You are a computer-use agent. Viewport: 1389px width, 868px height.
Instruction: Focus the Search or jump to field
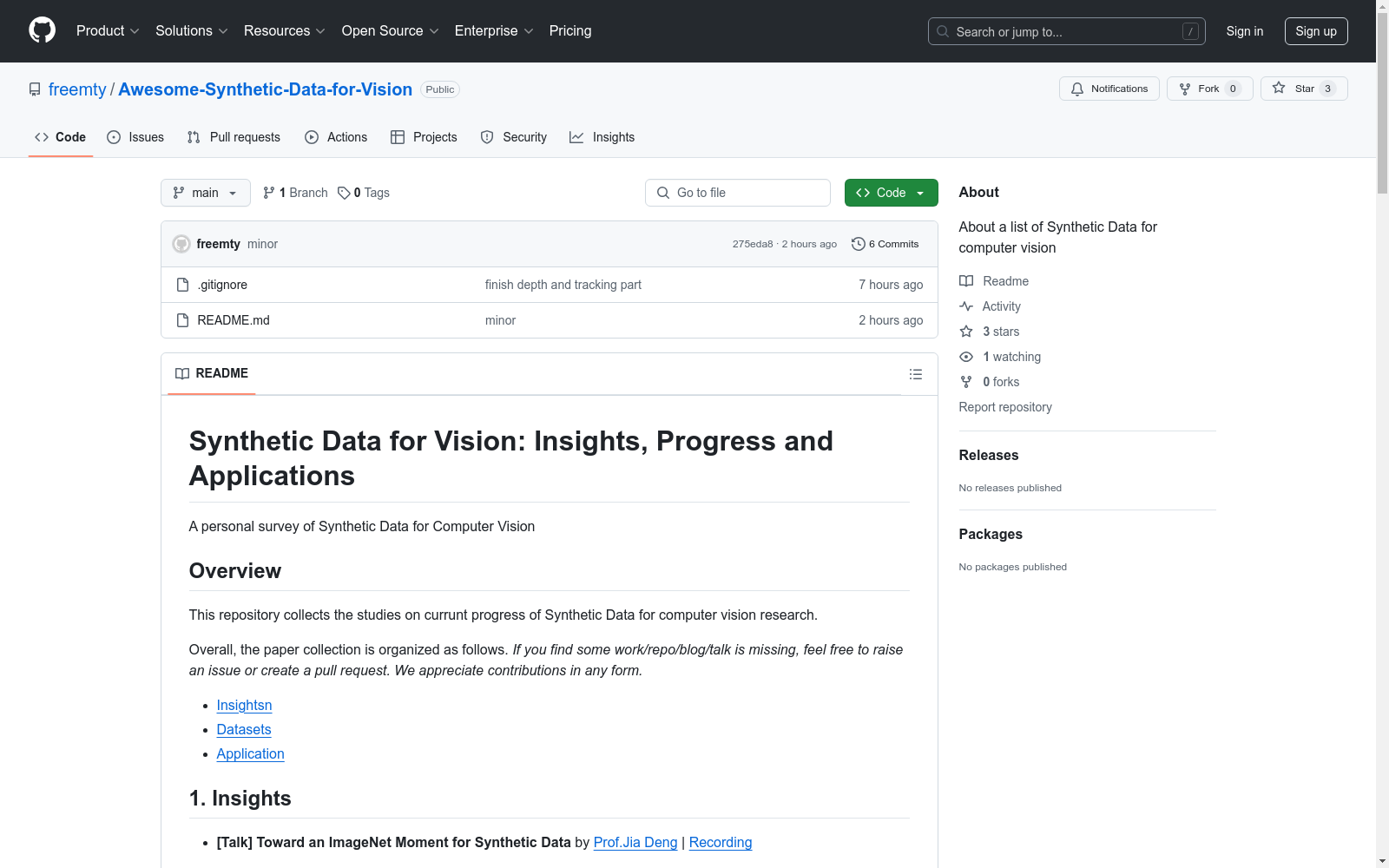tap(1067, 31)
